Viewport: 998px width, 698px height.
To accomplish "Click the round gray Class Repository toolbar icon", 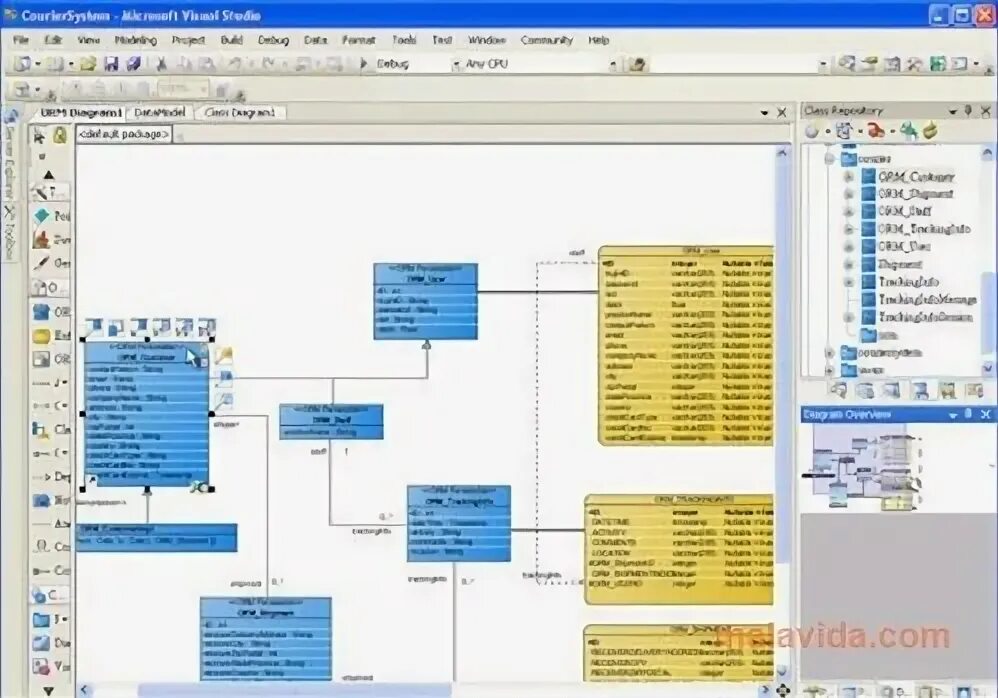I will click(x=812, y=131).
